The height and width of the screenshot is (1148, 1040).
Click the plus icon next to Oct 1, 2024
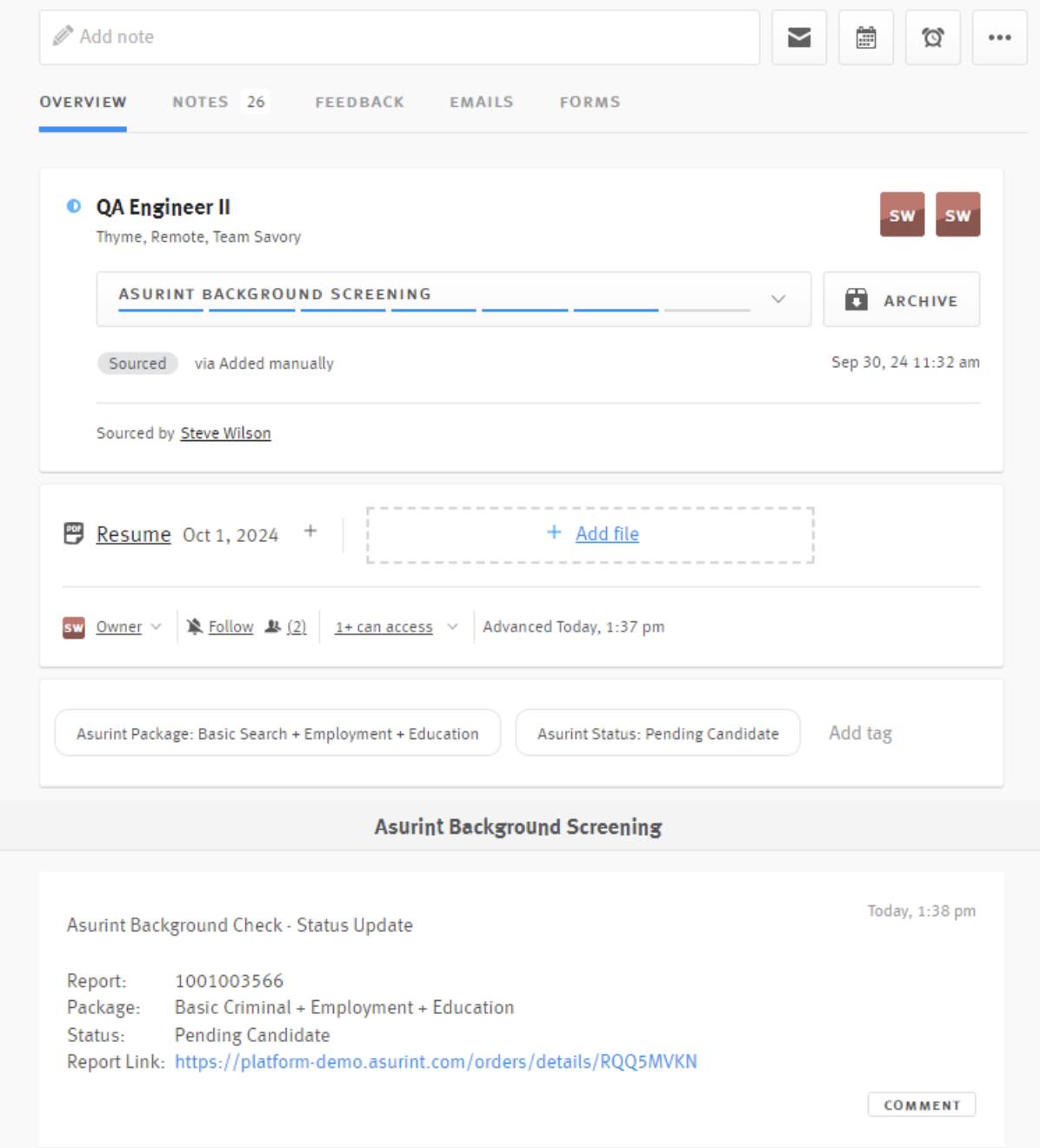point(310,531)
